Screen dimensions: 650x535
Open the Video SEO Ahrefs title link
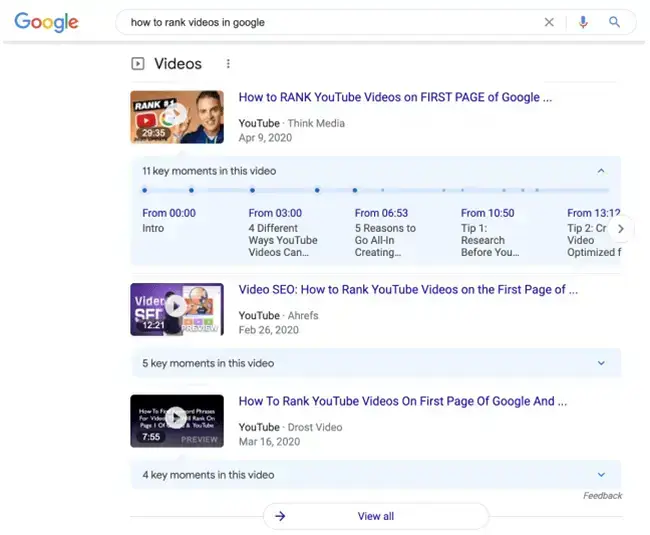tap(407, 290)
